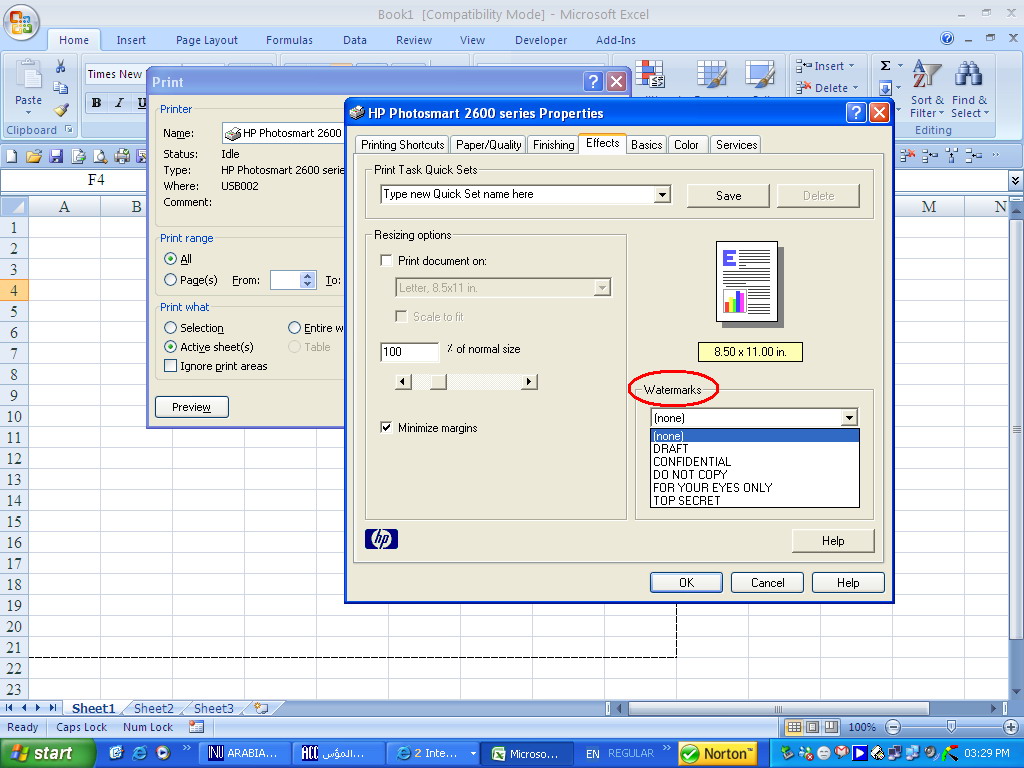Select the TOP SECRET watermark option
Screen dimensions: 1024x768
coord(754,501)
